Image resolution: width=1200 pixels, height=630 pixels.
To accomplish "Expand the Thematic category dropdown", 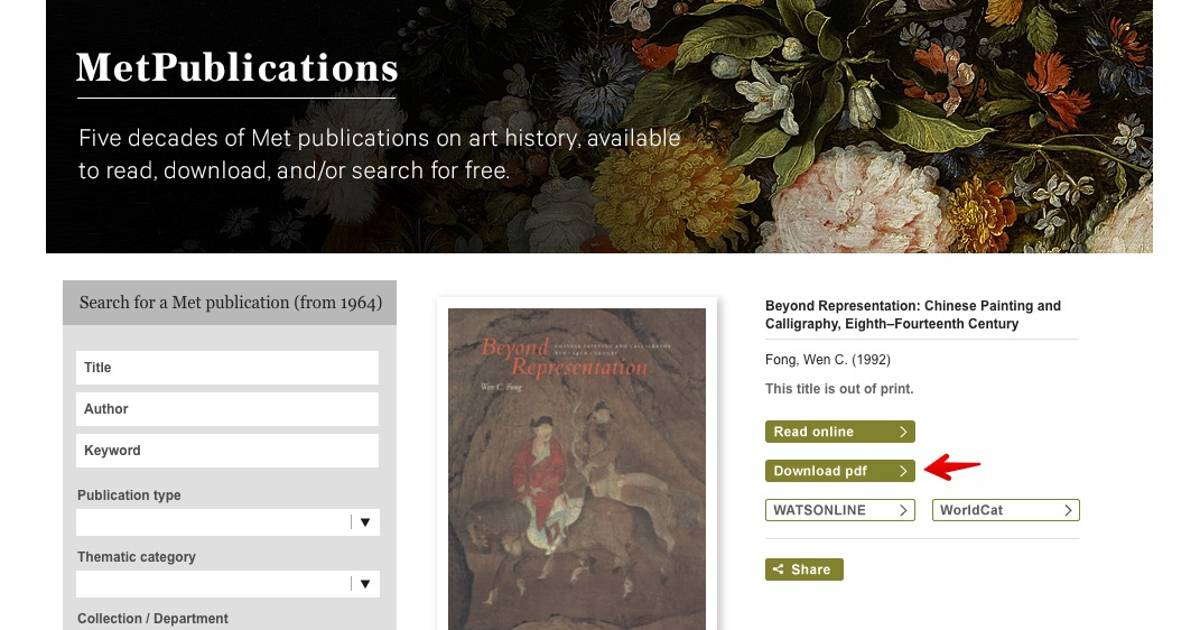I will 228,584.
